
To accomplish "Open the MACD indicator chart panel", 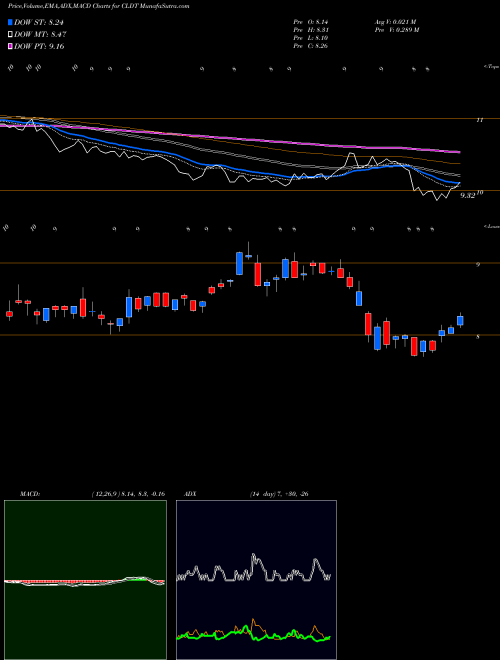I will point(85,580).
